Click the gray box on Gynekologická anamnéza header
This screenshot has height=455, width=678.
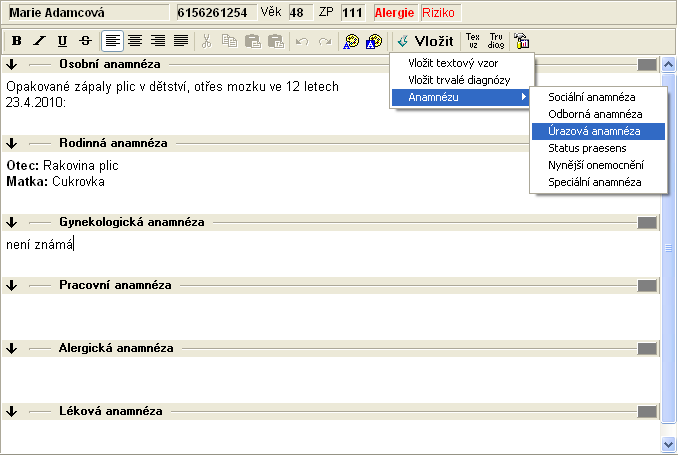(647, 222)
